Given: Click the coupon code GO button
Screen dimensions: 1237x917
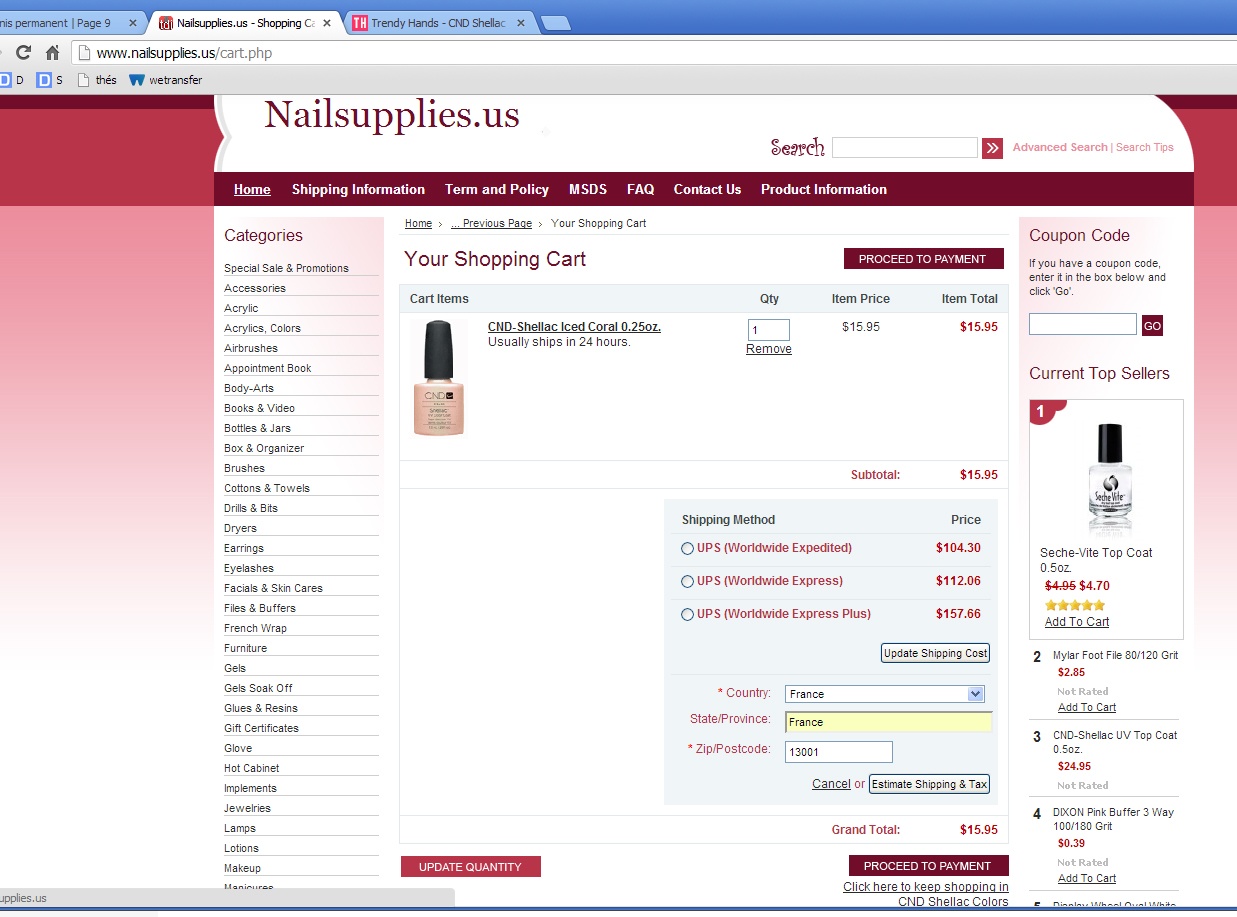Looking at the screenshot, I should tap(1152, 325).
